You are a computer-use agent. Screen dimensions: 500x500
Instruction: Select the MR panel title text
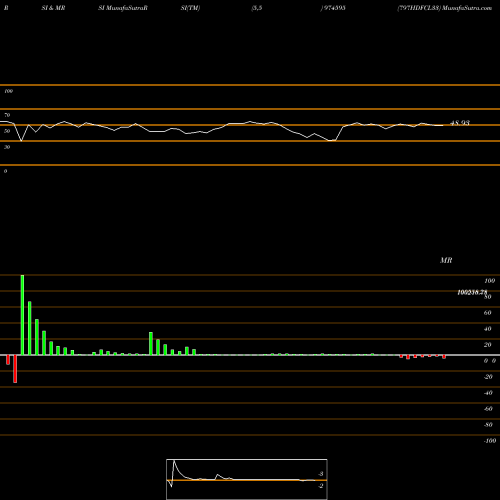446,260
